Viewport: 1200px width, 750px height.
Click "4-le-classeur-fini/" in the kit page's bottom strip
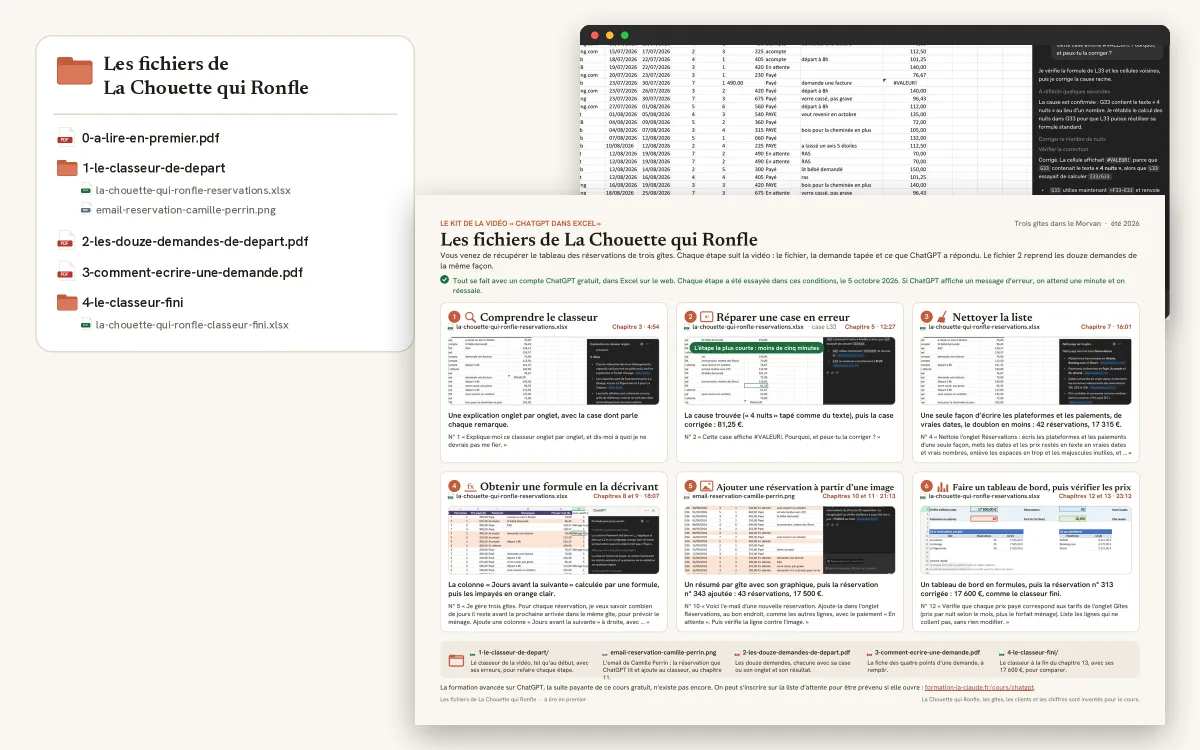(x=1032, y=652)
